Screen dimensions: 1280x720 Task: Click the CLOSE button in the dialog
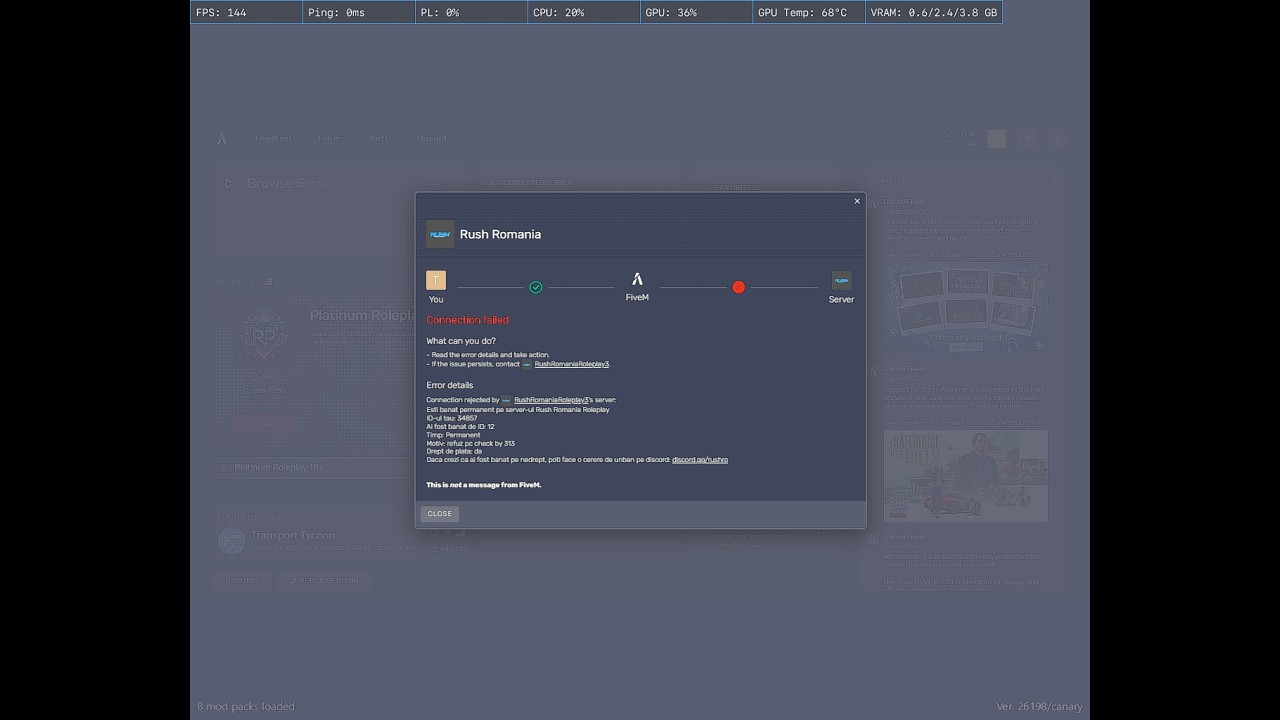(440, 514)
